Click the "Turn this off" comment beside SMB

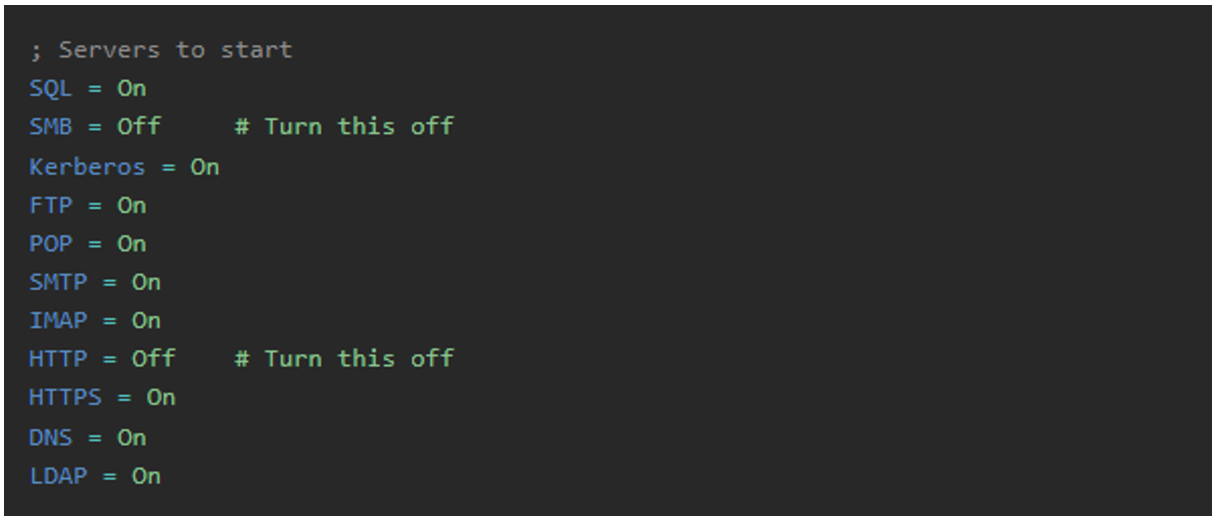pyautogui.click(x=344, y=127)
